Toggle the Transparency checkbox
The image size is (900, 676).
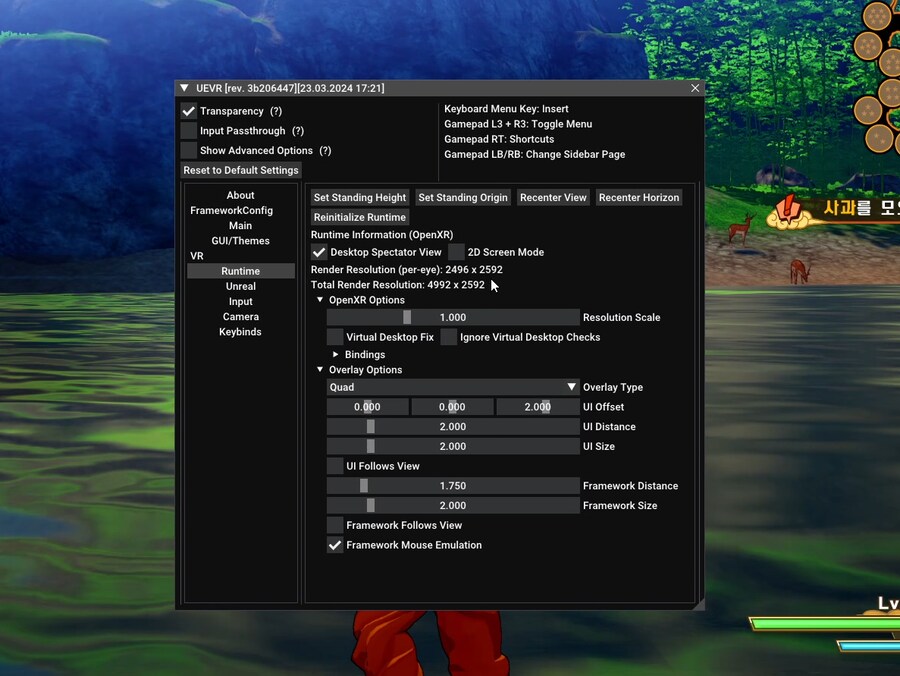[x=189, y=111]
